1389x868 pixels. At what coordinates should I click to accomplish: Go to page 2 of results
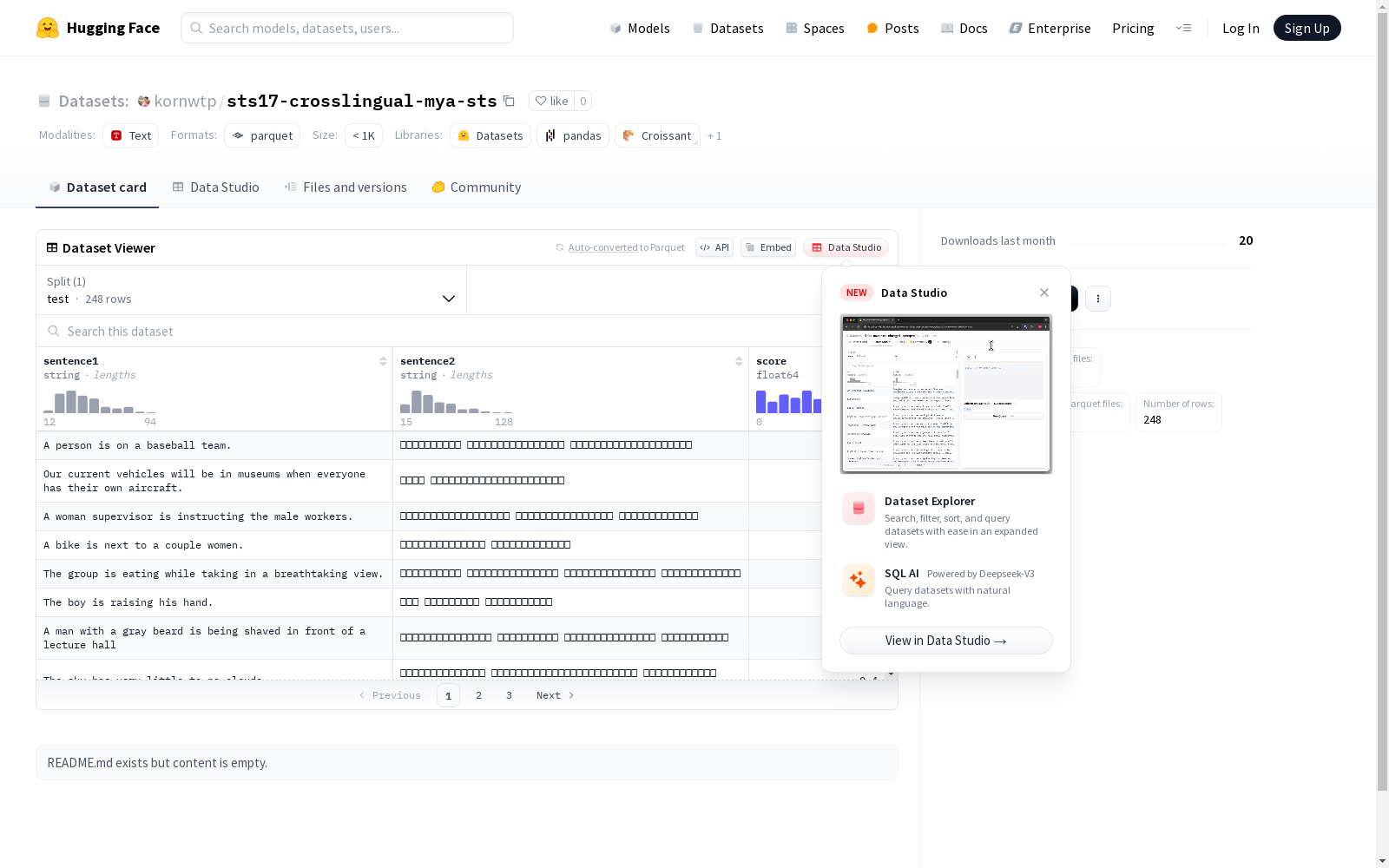[x=478, y=695]
